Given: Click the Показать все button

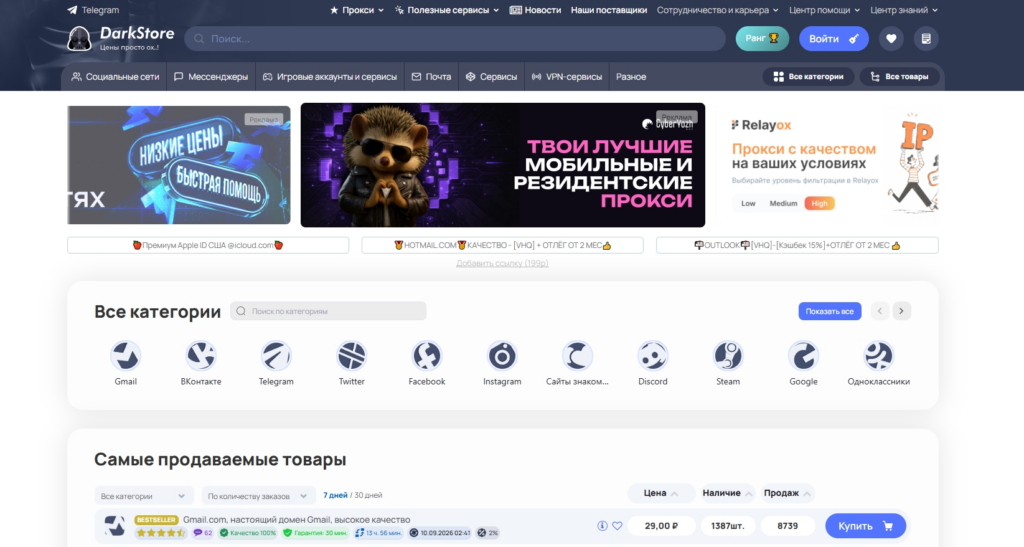Looking at the screenshot, I should 829,311.
